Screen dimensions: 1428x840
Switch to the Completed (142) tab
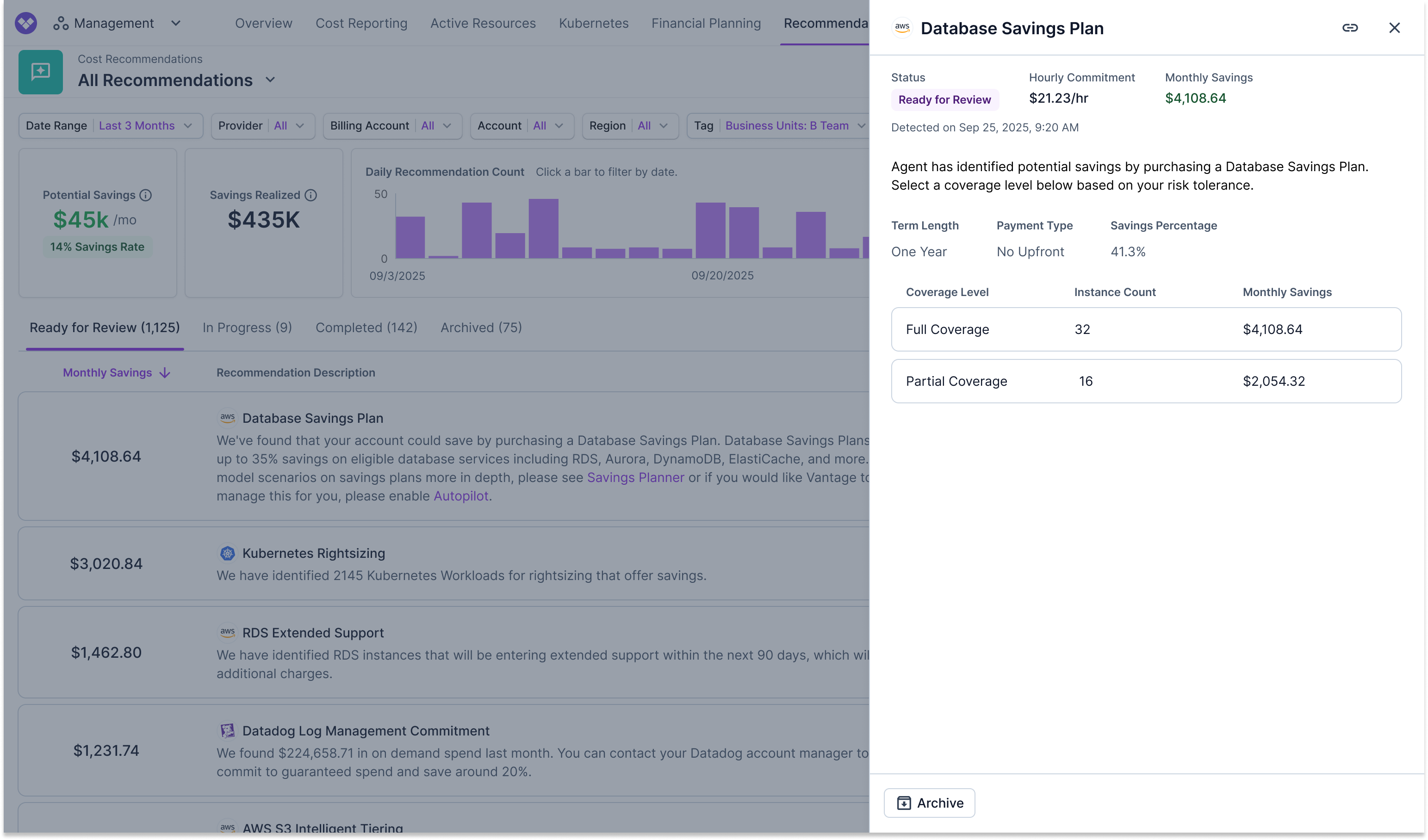pyautogui.click(x=366, y=327)
